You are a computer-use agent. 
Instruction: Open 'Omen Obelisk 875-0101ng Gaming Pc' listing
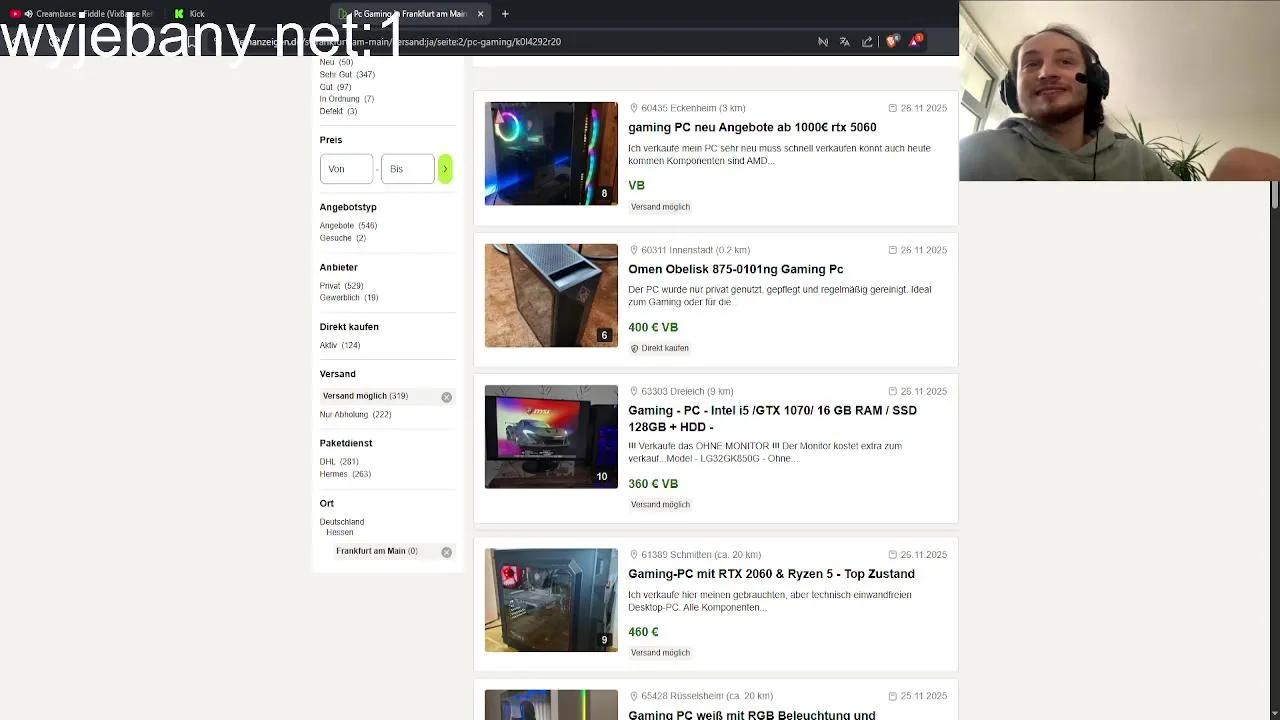pos(736,269)
